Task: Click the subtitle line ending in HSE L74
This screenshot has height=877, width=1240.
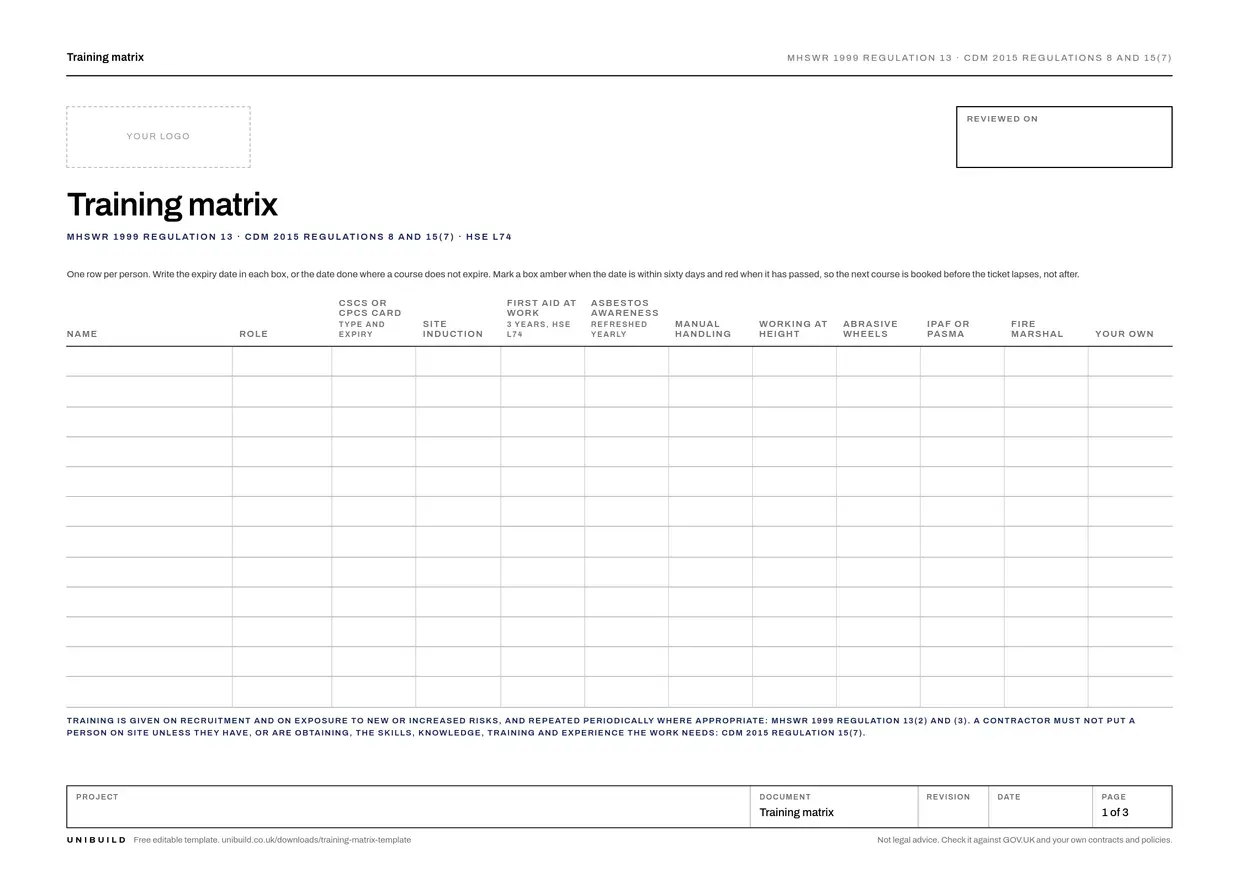Action: (x=289, y=237)
